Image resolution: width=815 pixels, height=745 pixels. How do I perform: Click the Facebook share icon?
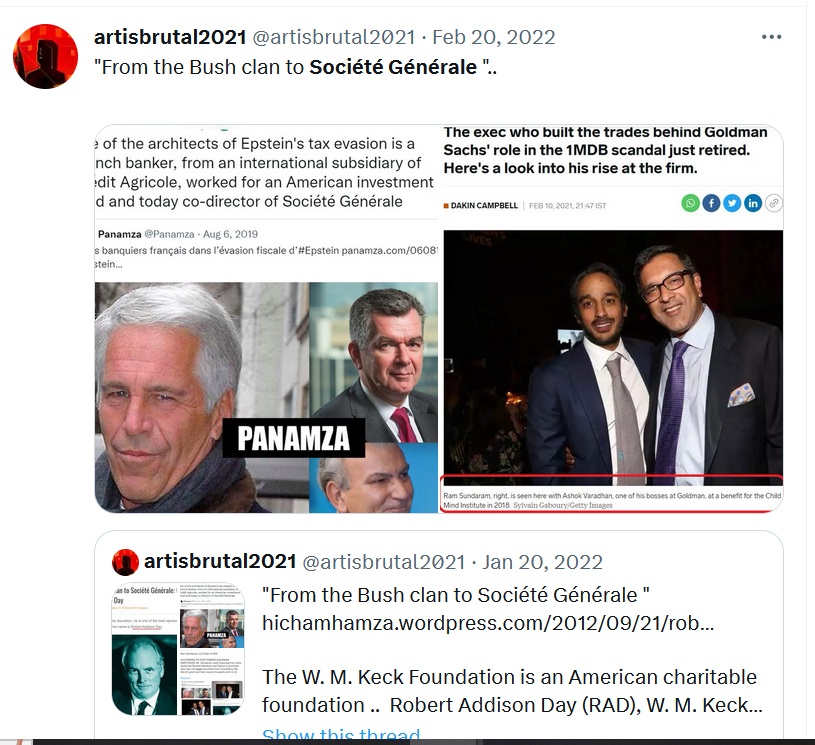pos(711,203)
